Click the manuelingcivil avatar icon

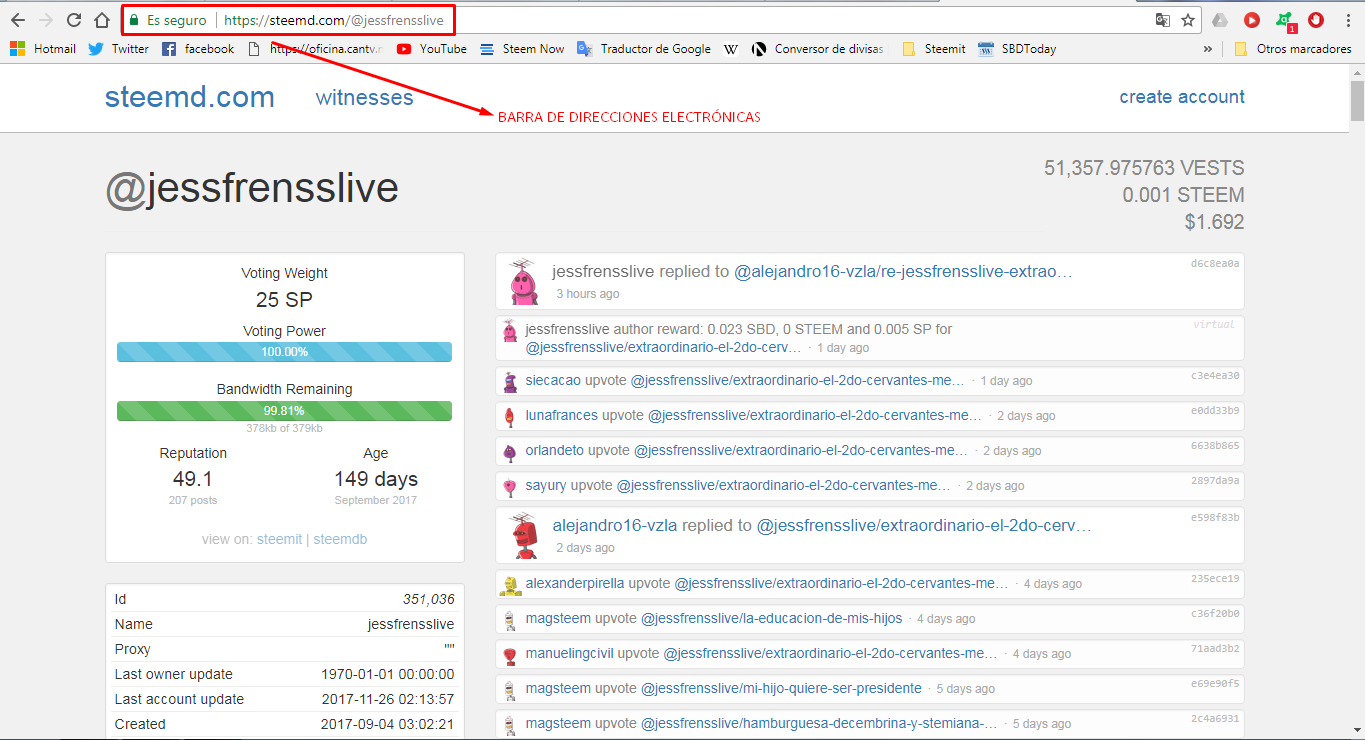[x=510, y=654]
